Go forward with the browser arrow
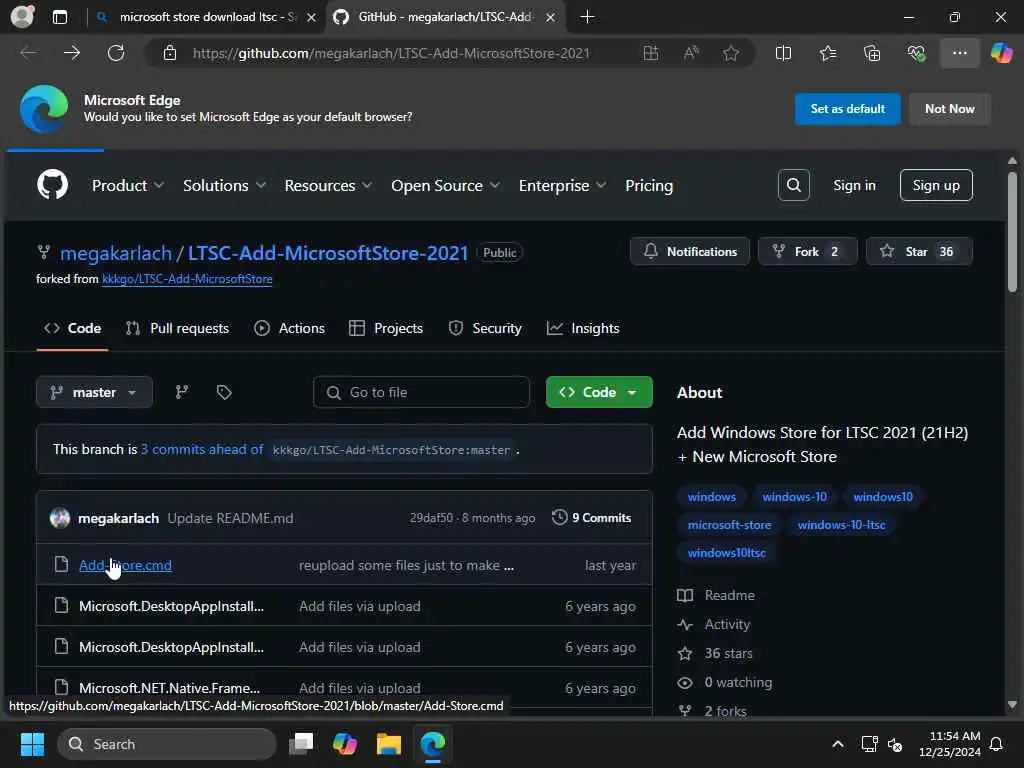Image resolution: width=1024 pixels, height=768 pixels. [x=72, y=53]
